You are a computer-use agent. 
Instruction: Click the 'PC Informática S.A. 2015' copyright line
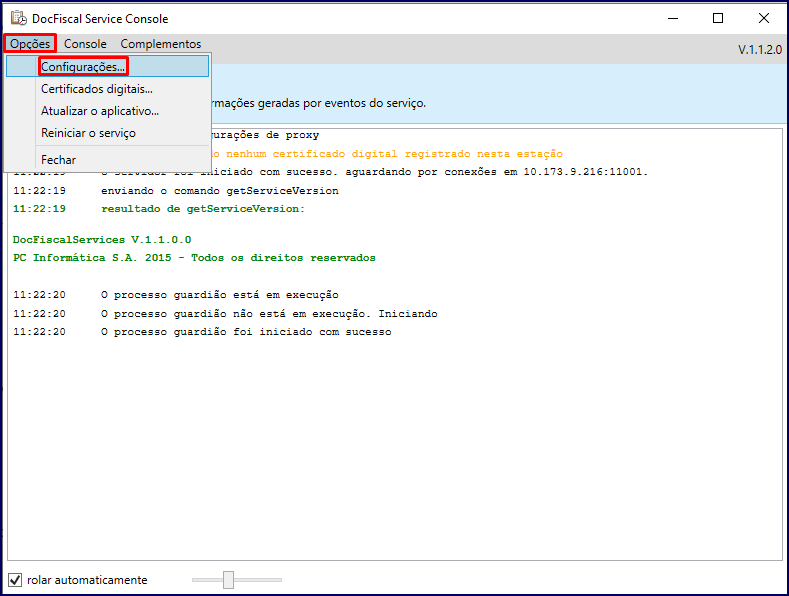(194, 258)
